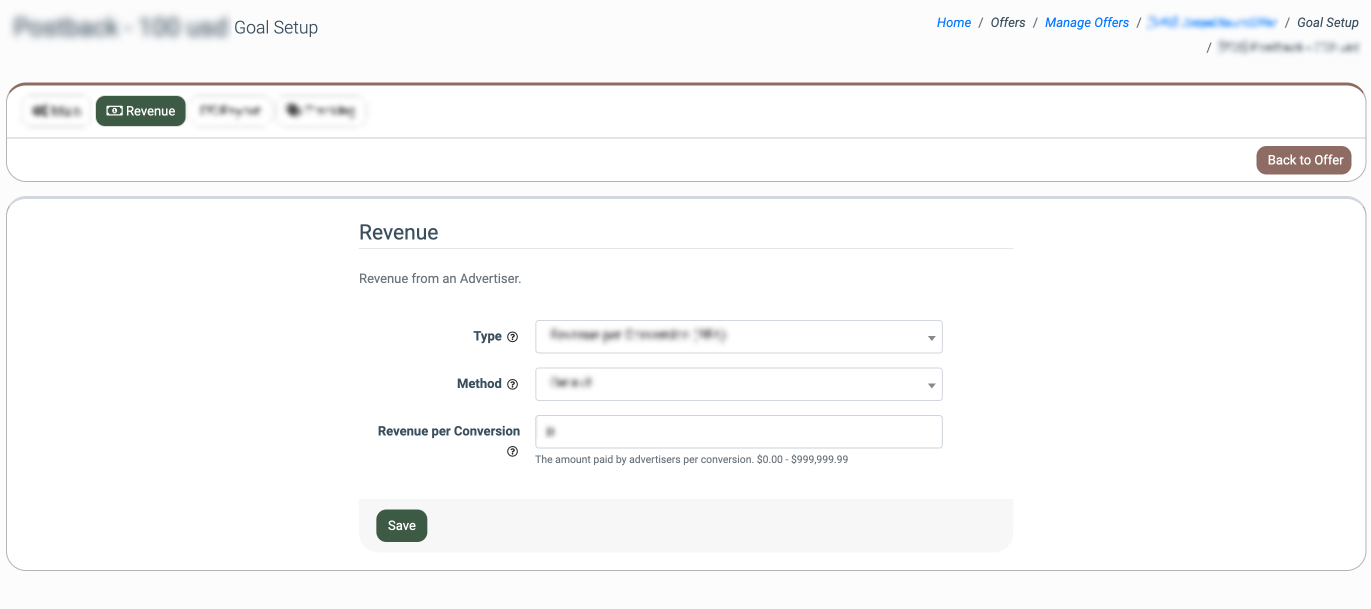The width and height of the screenshot is (1371, 609).
Task: Focus the Revenue per Conversion input field
Action: pos(738,432)
